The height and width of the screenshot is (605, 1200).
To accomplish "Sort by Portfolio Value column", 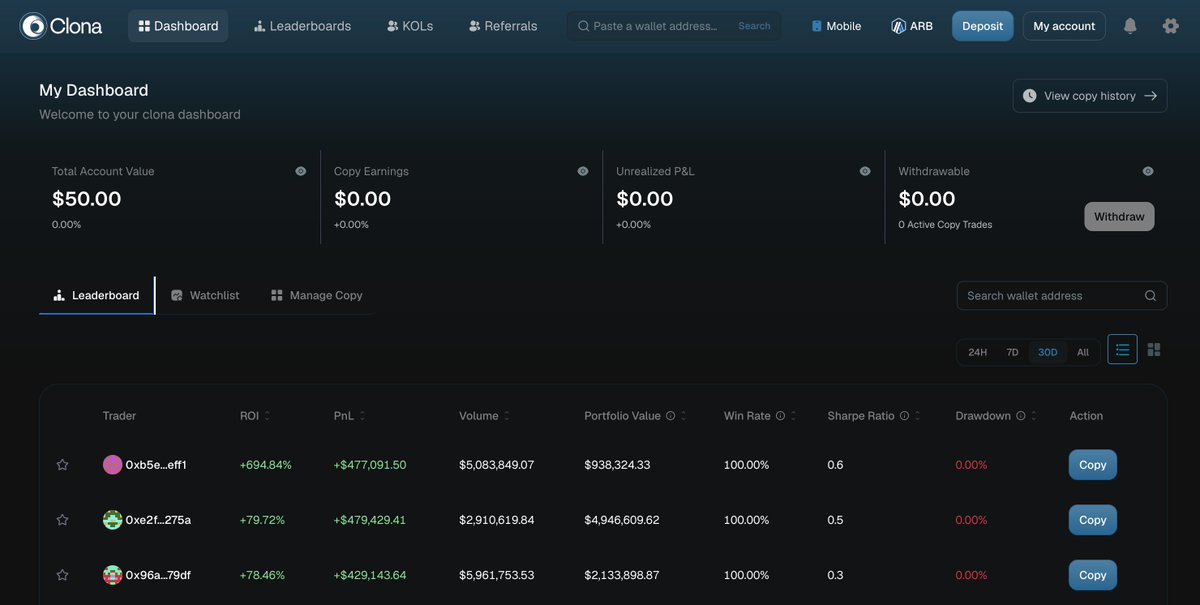I will point(685,416).
